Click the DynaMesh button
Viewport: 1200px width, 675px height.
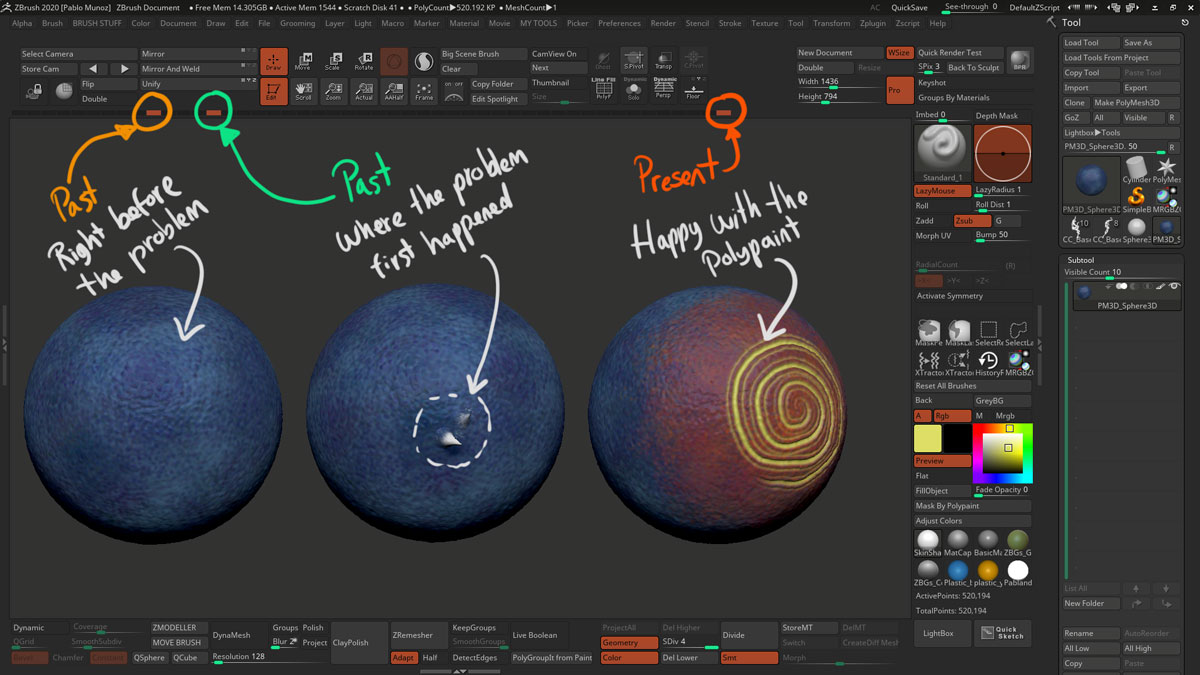pos(231,635)
